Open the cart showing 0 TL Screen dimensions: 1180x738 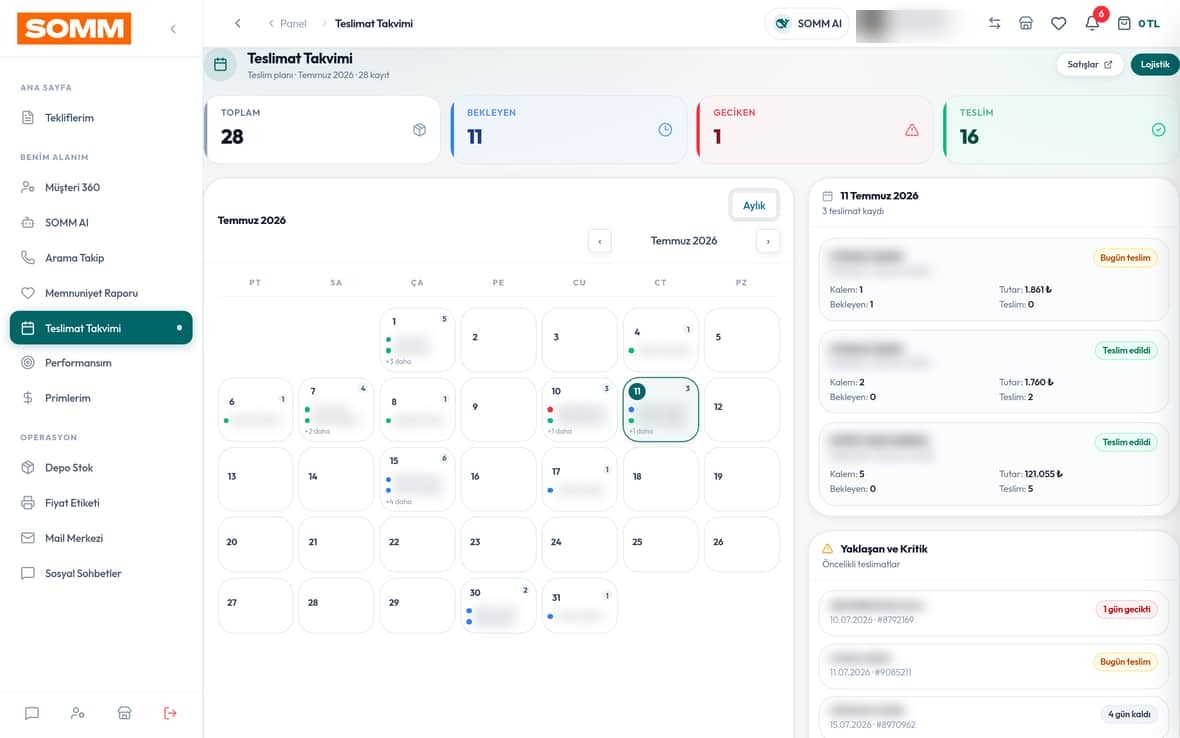click(1138, 23)
